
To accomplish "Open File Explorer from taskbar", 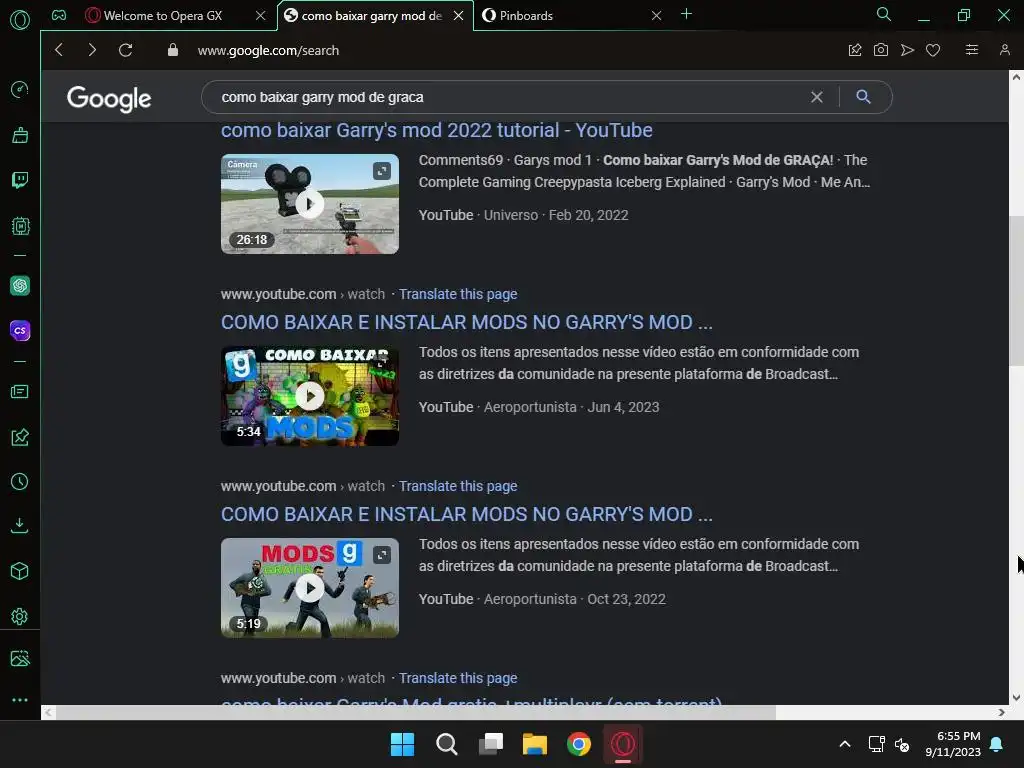I will tap(535, 744).
